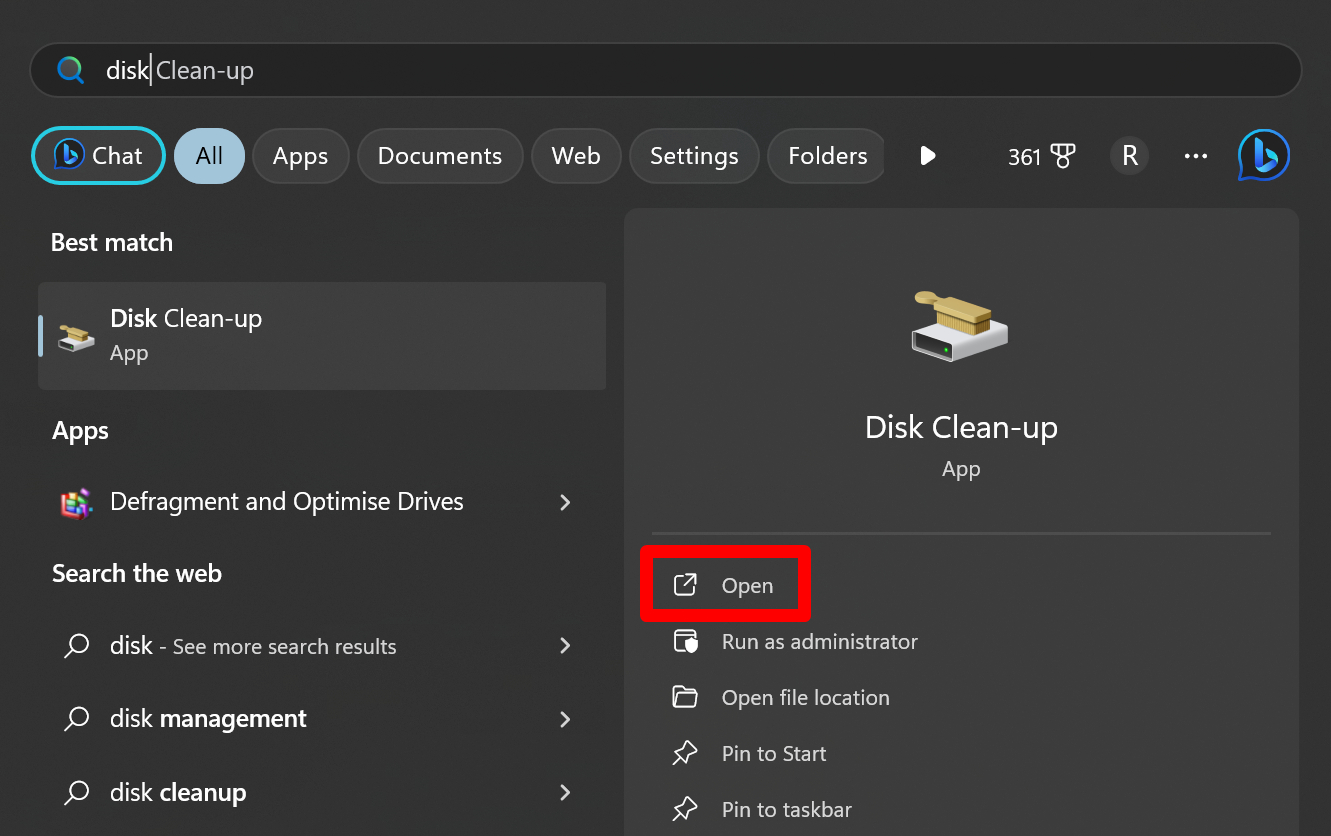Select "disk cleanup" web suggestion
The width and height of the screenshot is (1331, 836).
point(322,793)
